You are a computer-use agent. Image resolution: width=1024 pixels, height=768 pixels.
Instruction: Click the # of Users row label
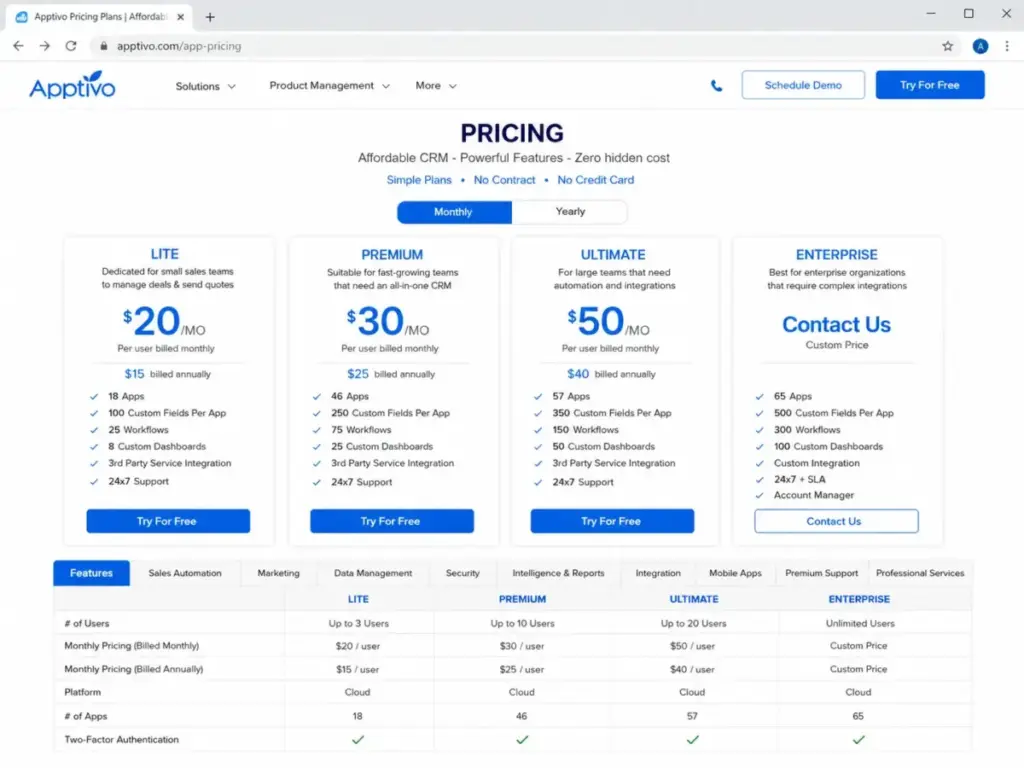pos(87,624)
